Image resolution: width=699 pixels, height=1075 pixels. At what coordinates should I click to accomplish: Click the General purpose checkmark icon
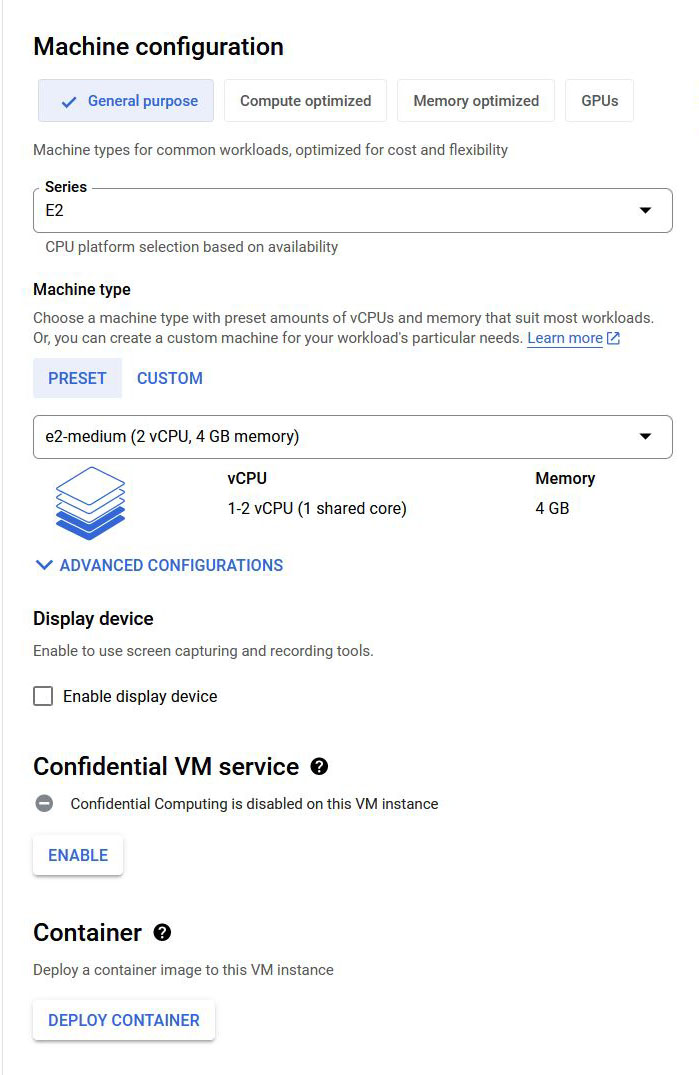click(69, 102)
